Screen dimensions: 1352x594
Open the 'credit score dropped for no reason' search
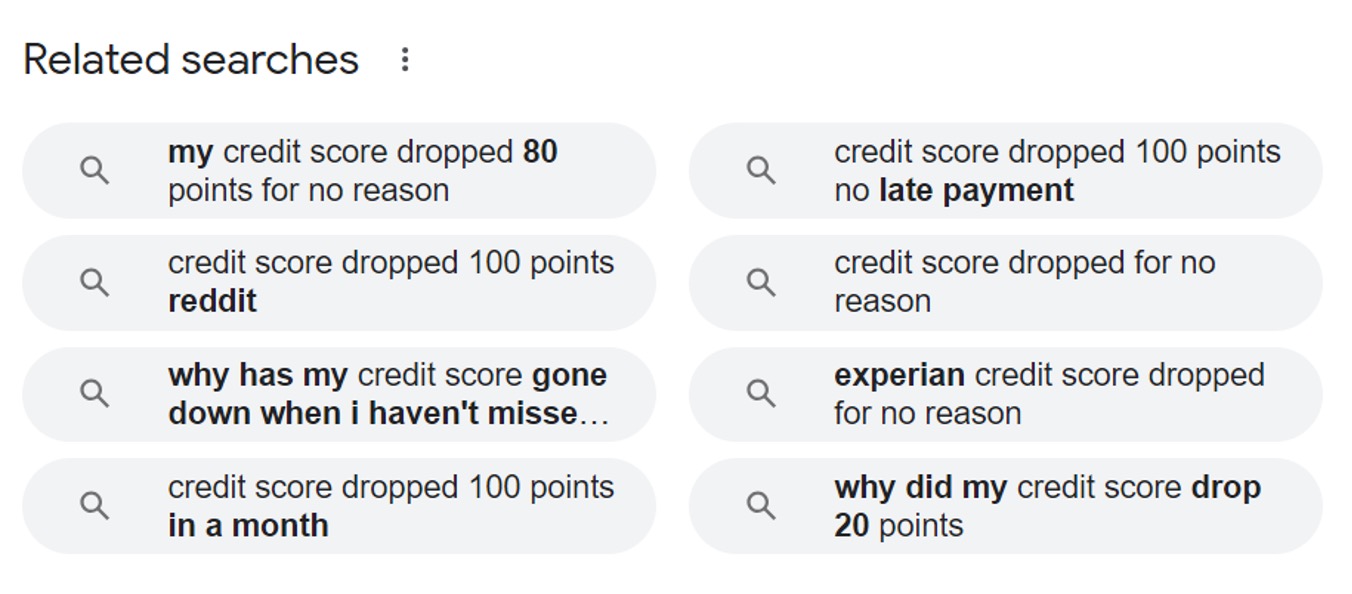[x=1024, y=282]
